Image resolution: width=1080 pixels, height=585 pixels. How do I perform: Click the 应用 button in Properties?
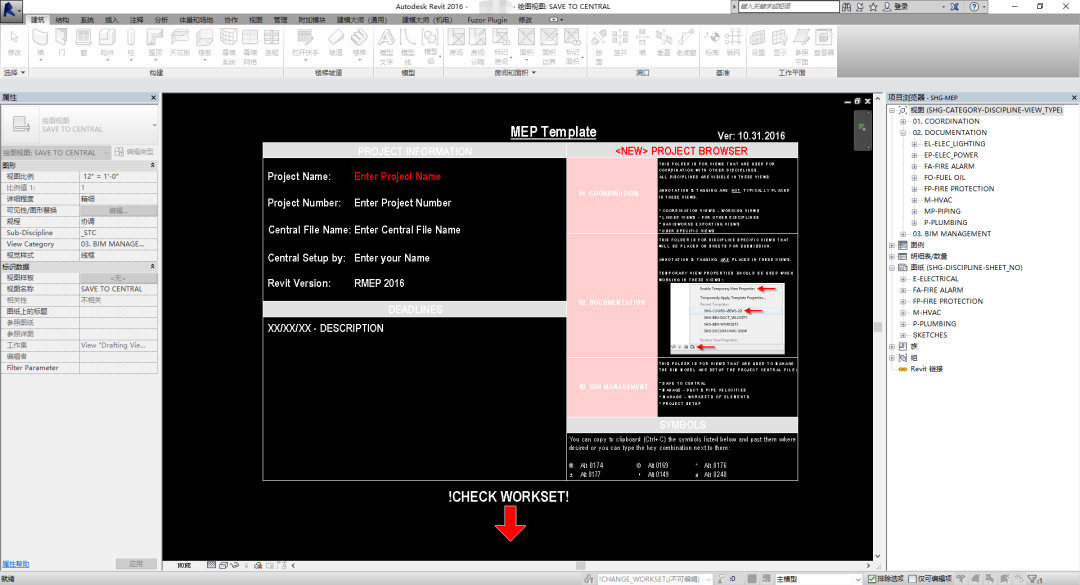tap(136, 564)
